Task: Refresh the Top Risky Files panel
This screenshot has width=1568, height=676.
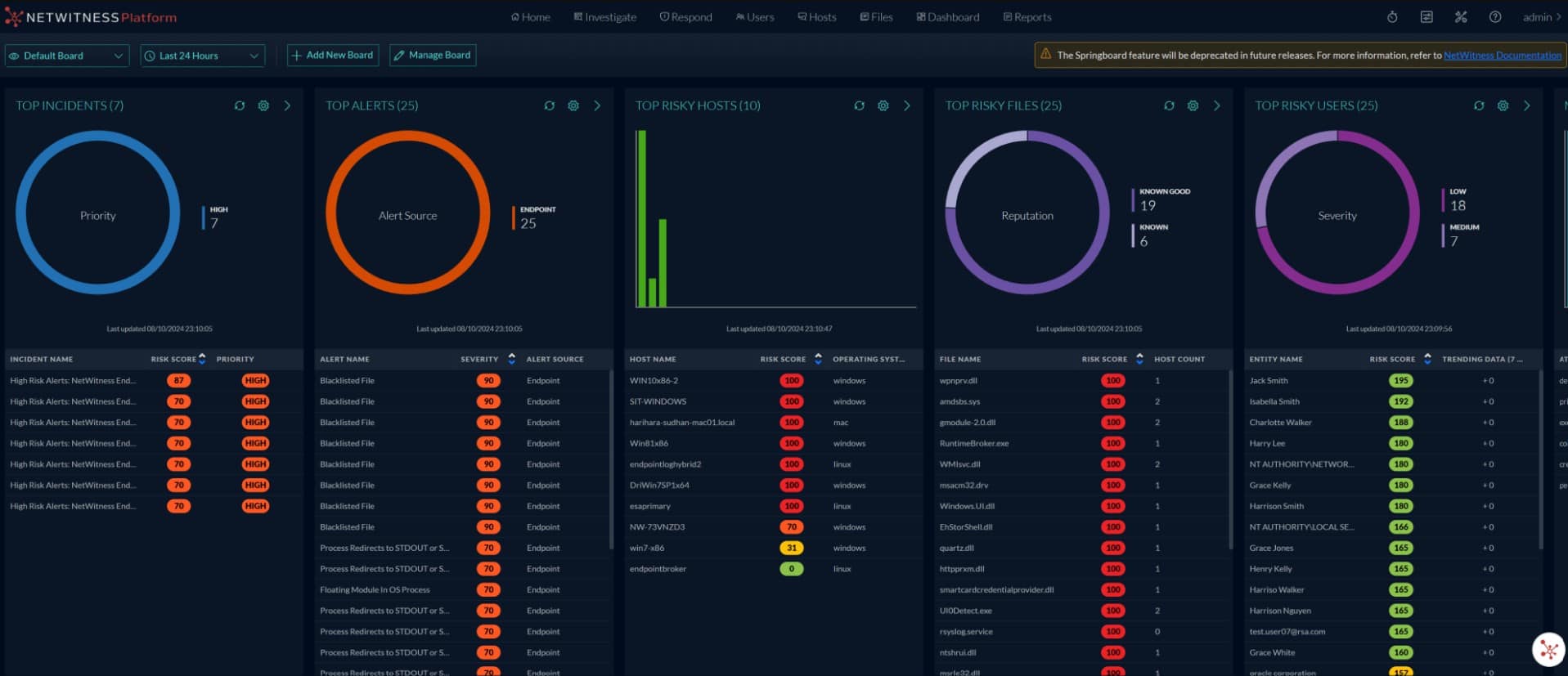Action: click(x=1170, y=105)
